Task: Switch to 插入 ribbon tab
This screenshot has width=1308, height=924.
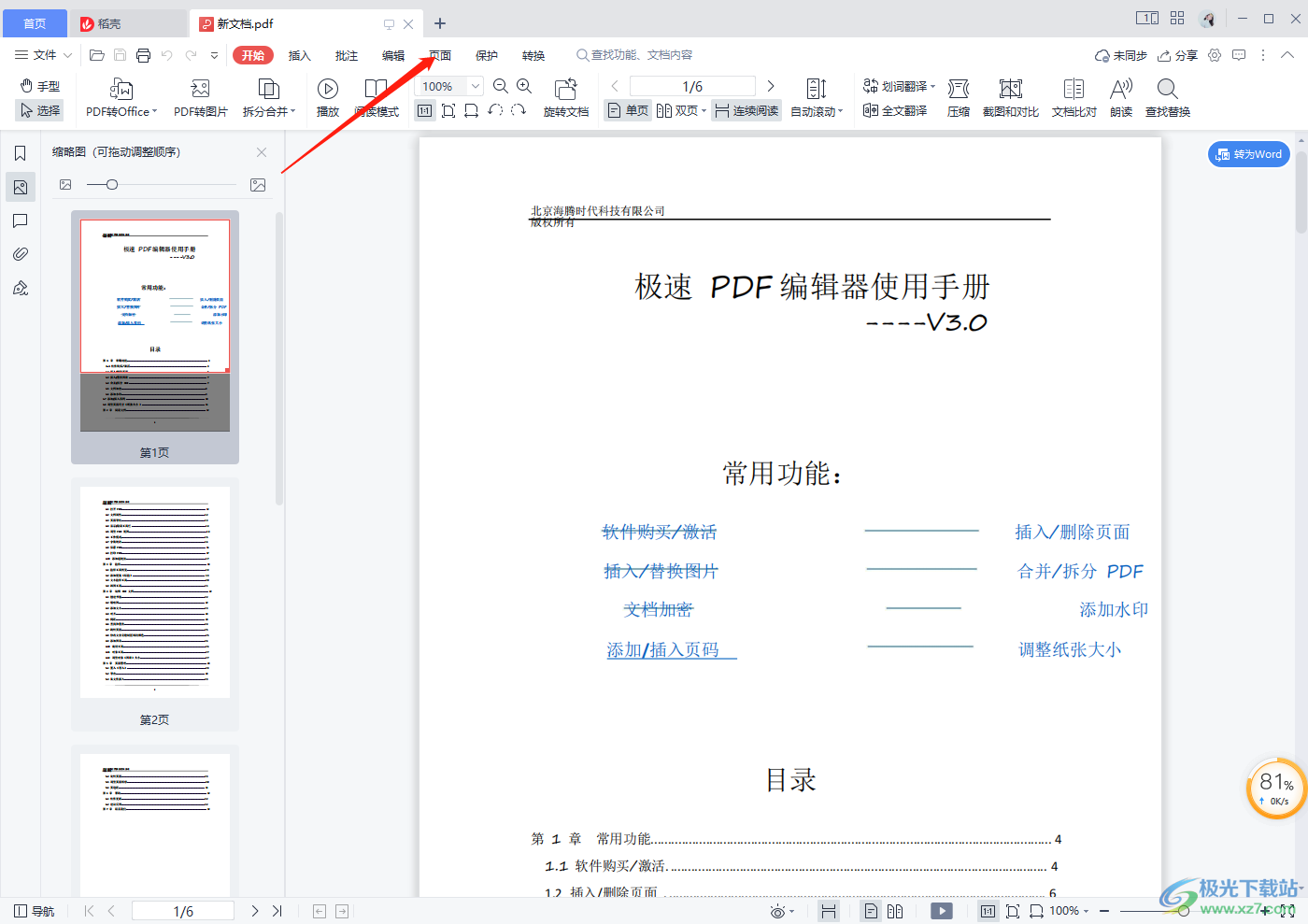Action: click(299, 55)
